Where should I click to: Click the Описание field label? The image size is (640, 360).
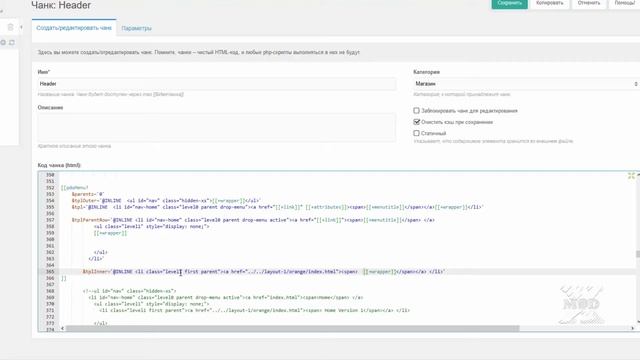click(50, 108)
